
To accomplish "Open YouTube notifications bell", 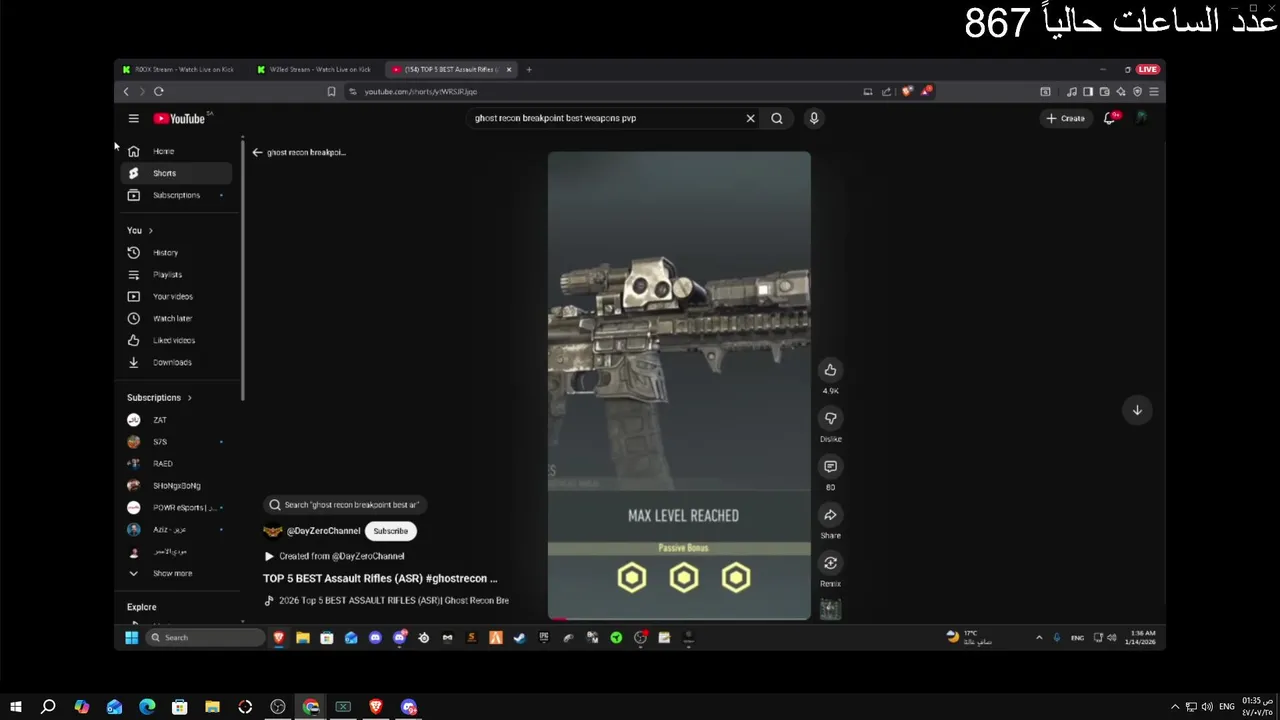I will (1110, 118).
